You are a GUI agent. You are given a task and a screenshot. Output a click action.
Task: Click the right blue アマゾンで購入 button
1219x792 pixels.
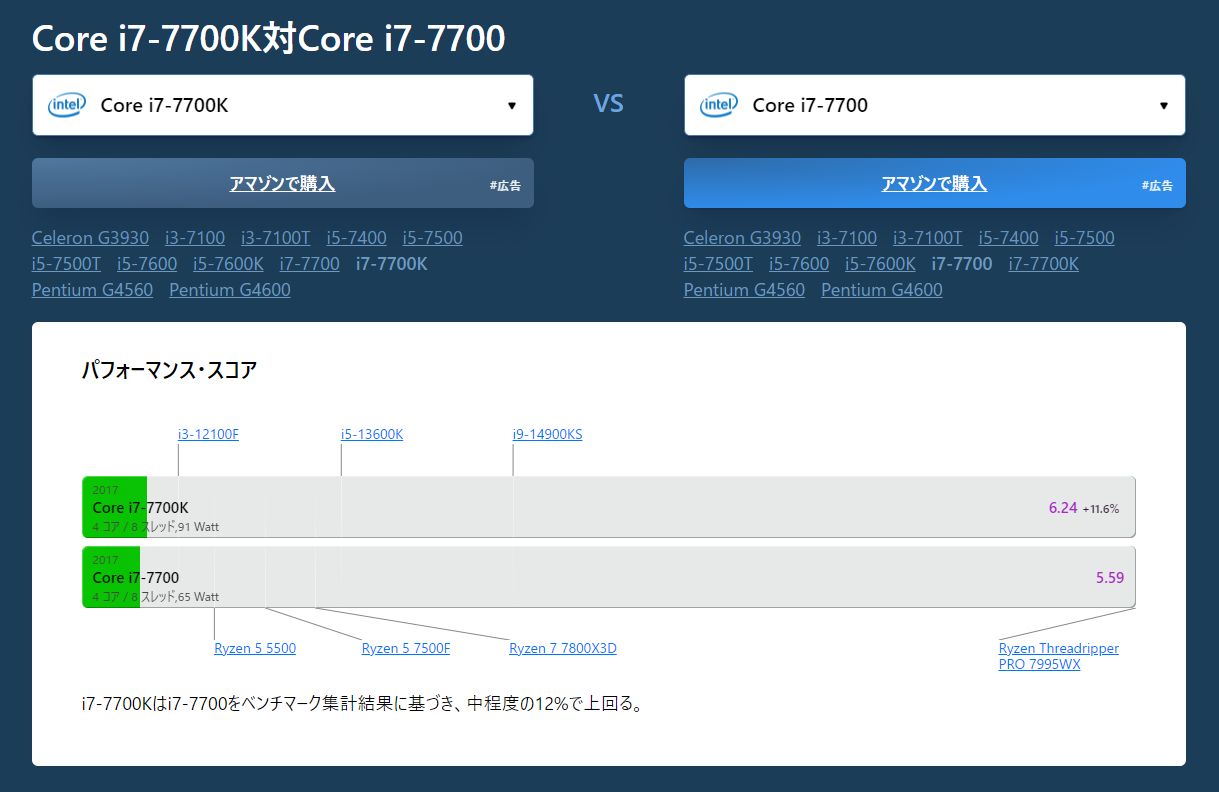[x=935, y=183]
